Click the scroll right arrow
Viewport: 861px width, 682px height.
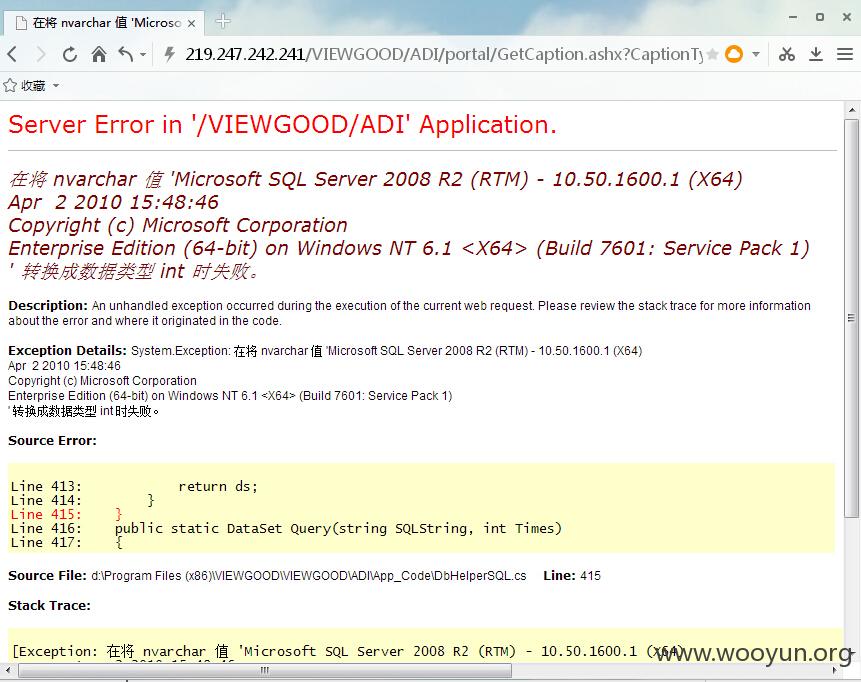(x=835, y=670)
